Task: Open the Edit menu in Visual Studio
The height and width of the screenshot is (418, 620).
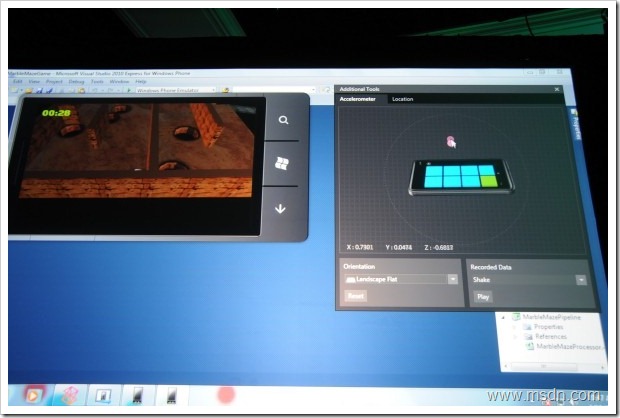Action: pos(17,81)
